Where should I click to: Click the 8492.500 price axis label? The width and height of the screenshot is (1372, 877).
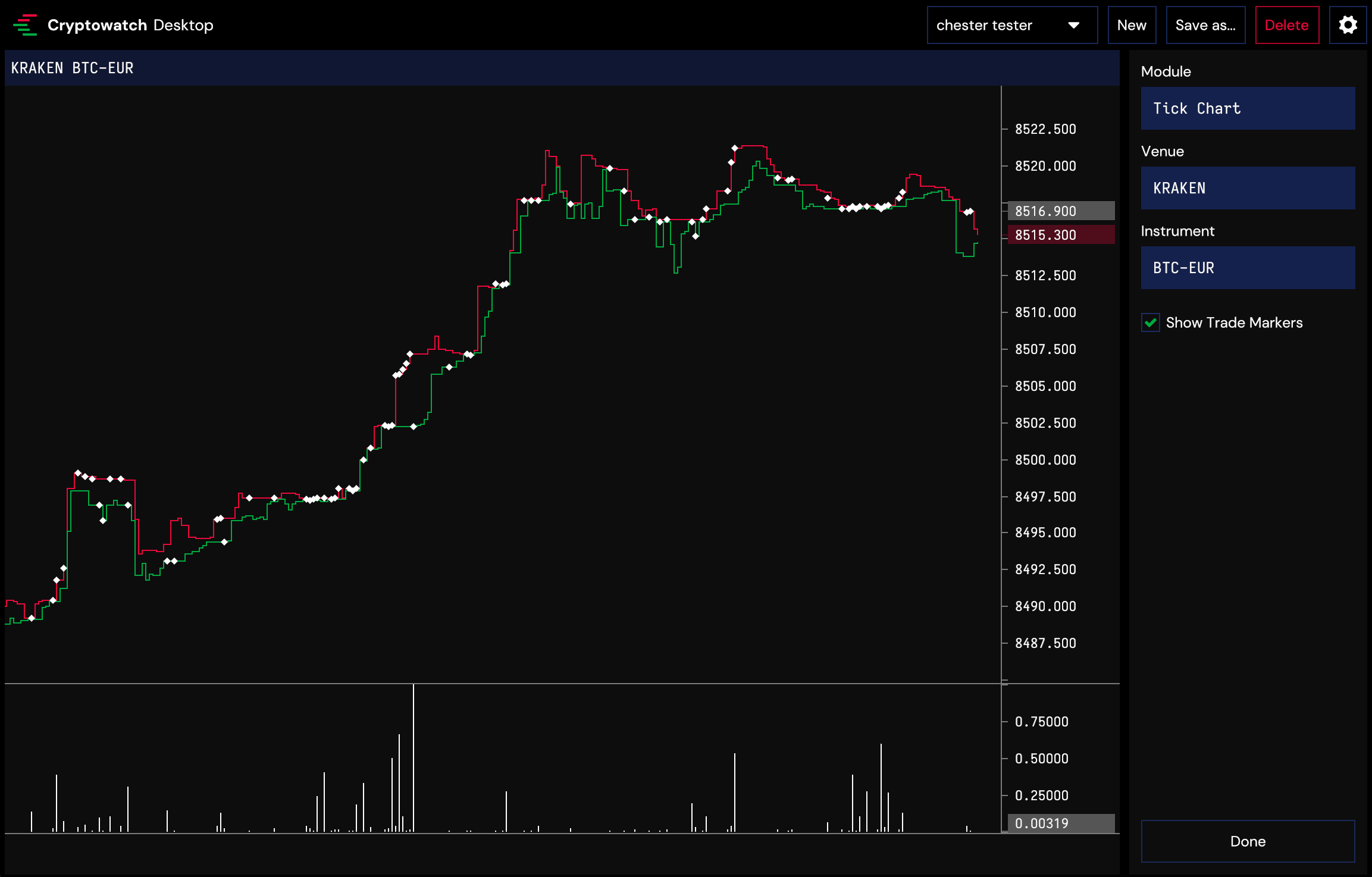click(1045, 569)
